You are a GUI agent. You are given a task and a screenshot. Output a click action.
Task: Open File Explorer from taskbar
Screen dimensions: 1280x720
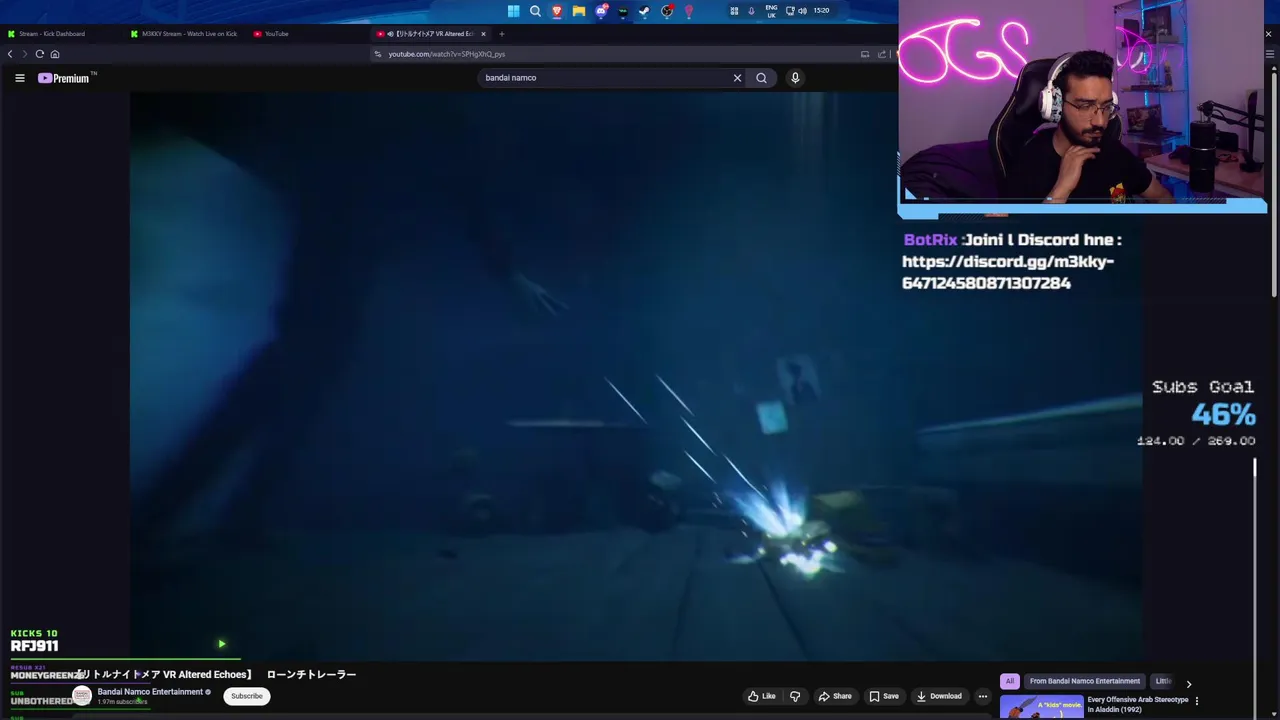(579, 11)
